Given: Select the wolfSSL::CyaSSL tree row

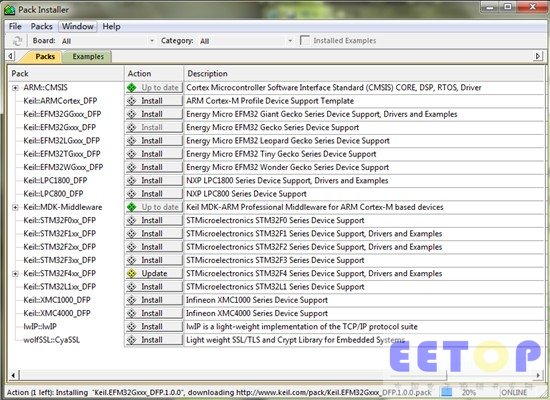Looking at the screenshot, I should 52,340.
